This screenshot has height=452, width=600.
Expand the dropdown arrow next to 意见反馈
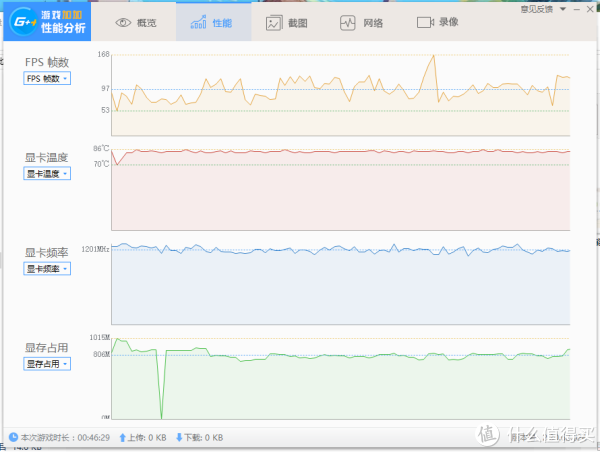(563, 9)
